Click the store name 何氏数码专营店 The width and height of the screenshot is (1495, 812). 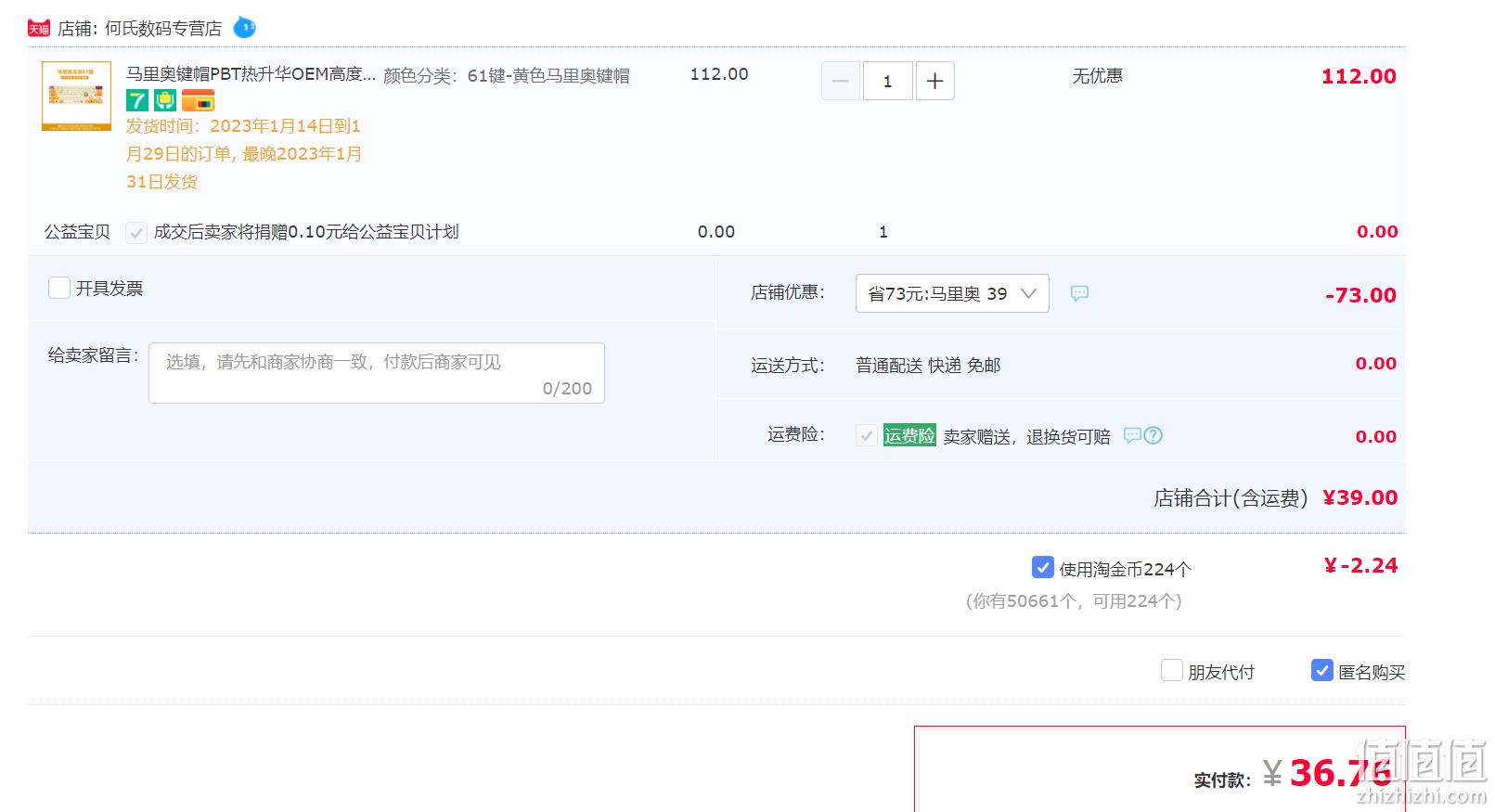coord(163,29)
